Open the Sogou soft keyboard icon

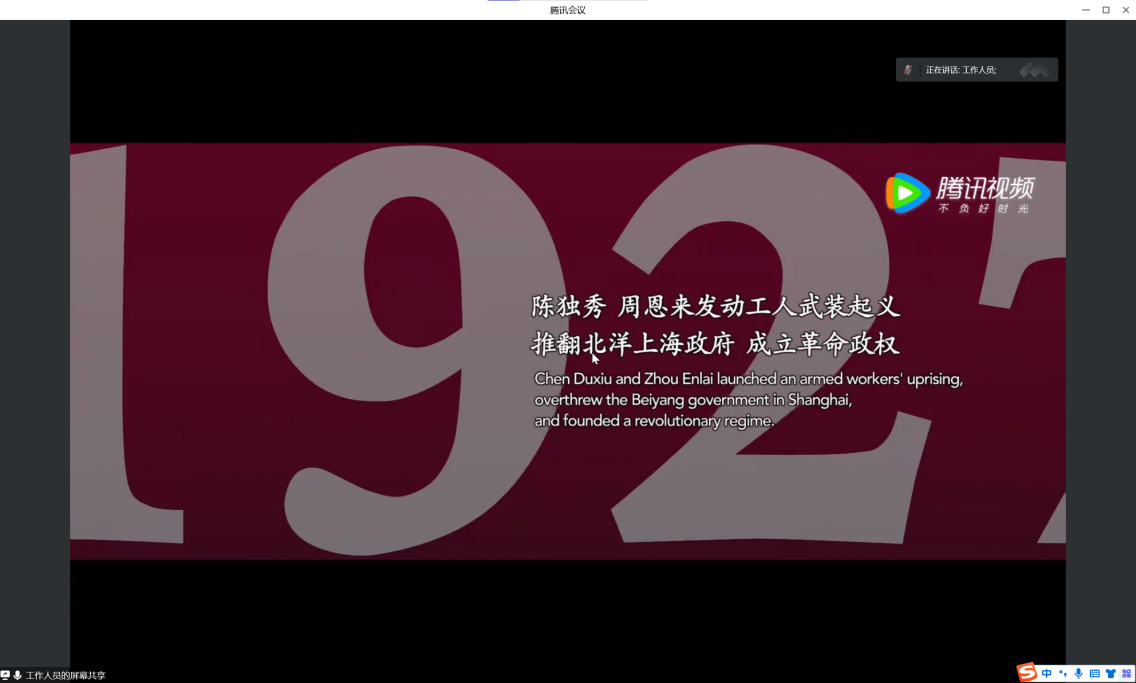click(1094, 674)
